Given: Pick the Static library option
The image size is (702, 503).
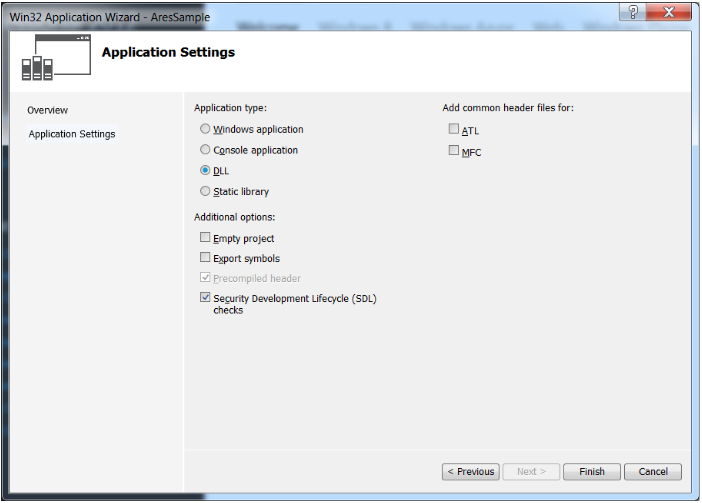Looking at the screenshot, I should [205, 191].
